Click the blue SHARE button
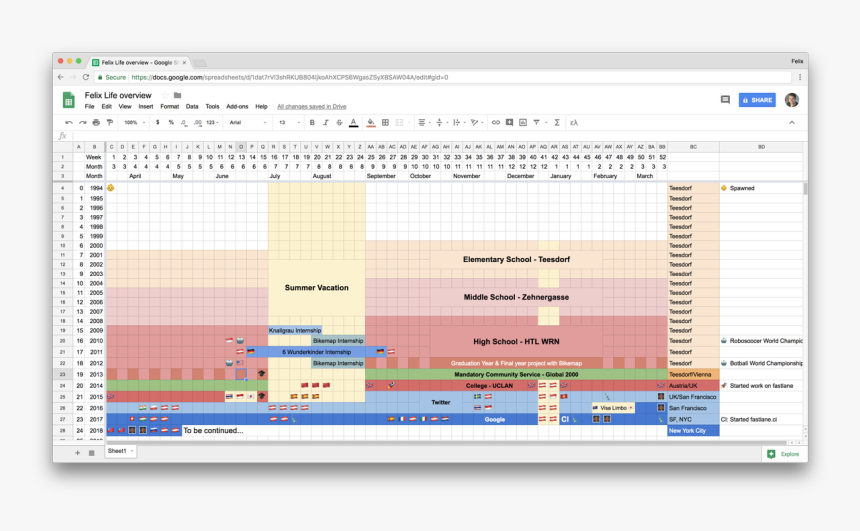860x531 pixels. (x=757, y=100)
